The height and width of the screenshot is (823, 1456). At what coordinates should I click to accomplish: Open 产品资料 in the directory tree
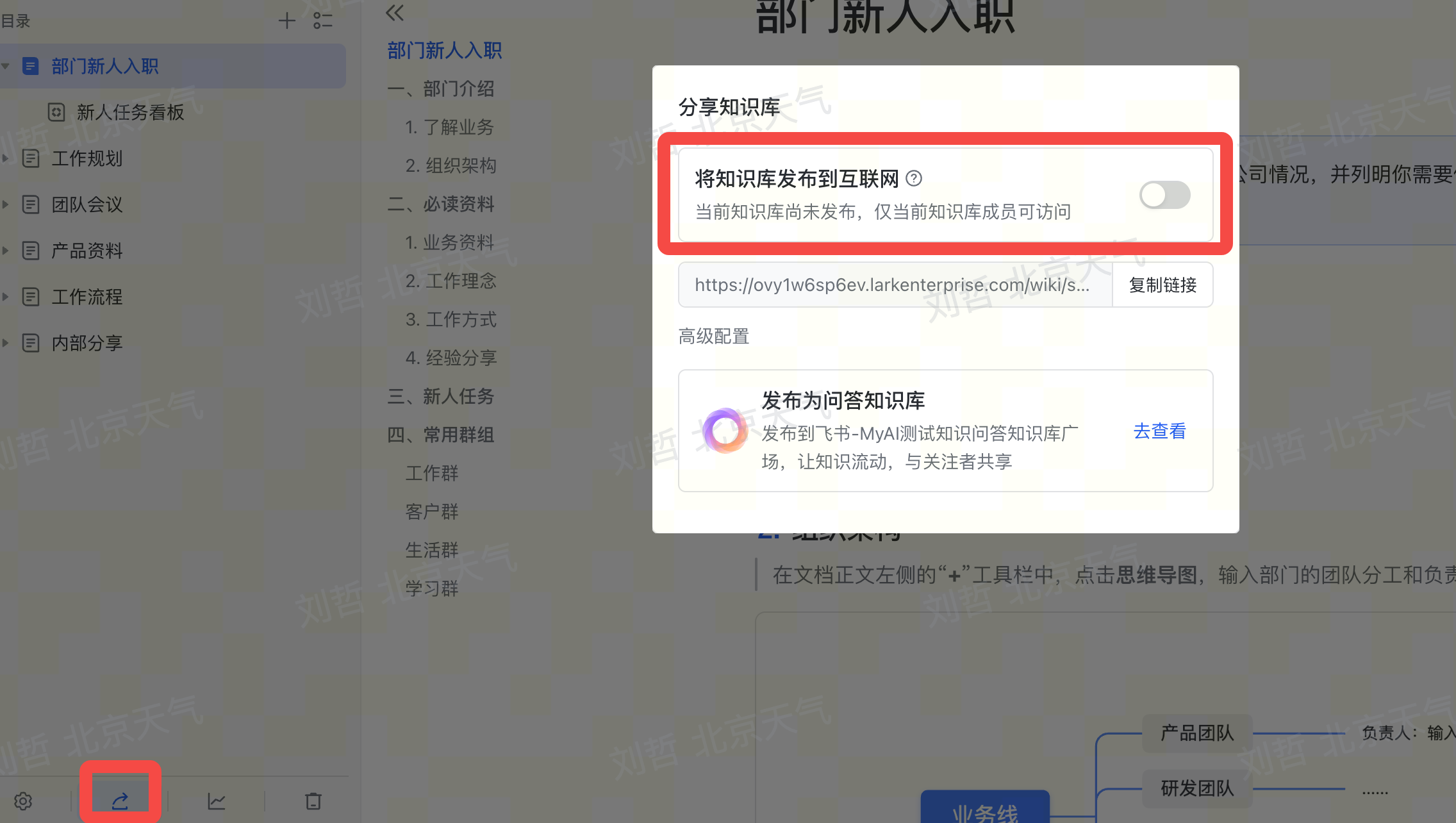pyautogui.click(x=87, y=251)
